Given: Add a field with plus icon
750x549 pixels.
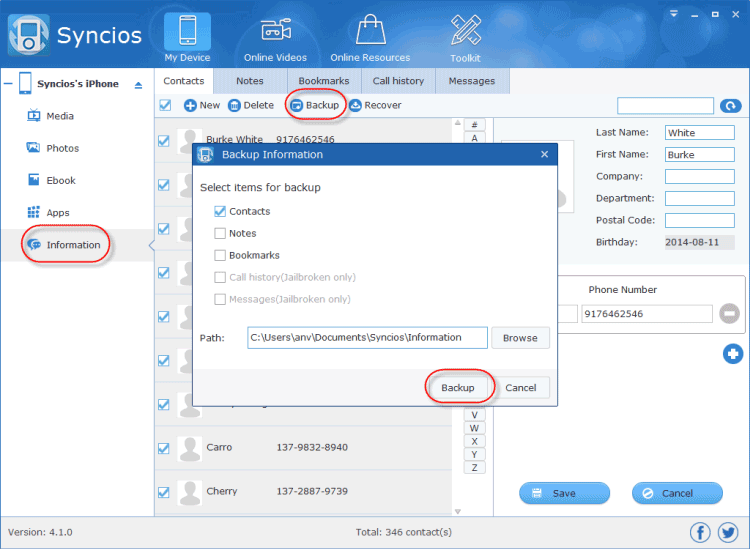Looking at the screenshot, I should pos(733,354).
